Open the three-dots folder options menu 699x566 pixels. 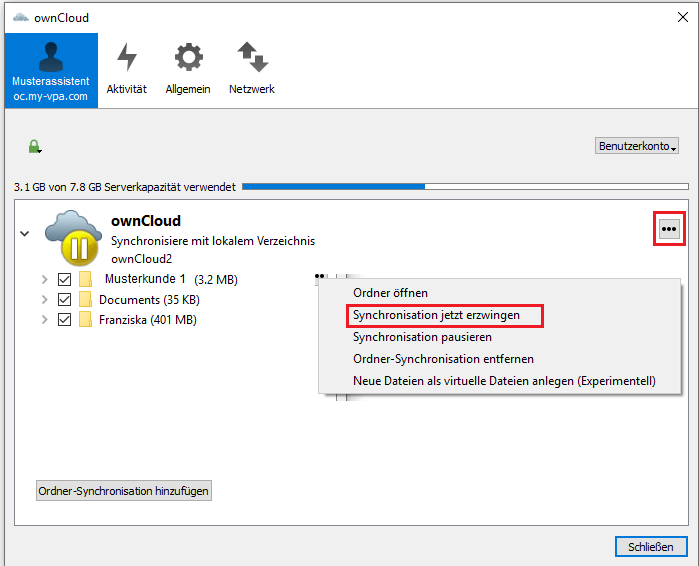pos(669,229)
